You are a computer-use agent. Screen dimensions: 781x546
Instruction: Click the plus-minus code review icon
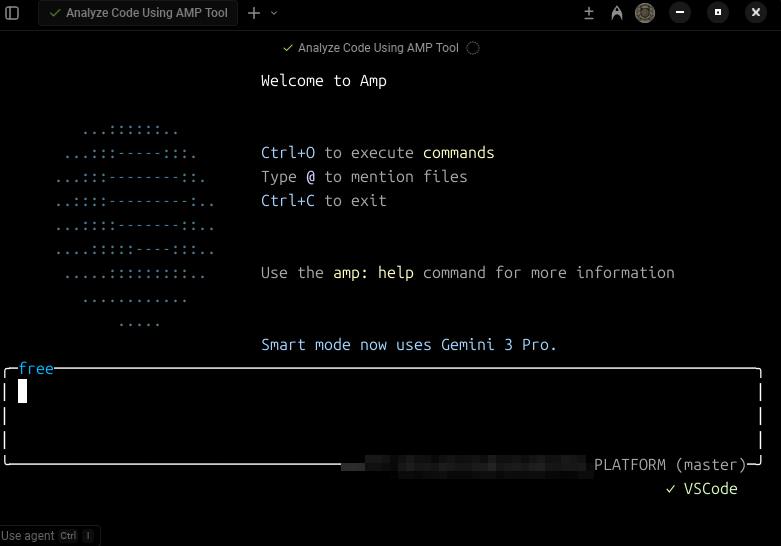click(589, 13)
